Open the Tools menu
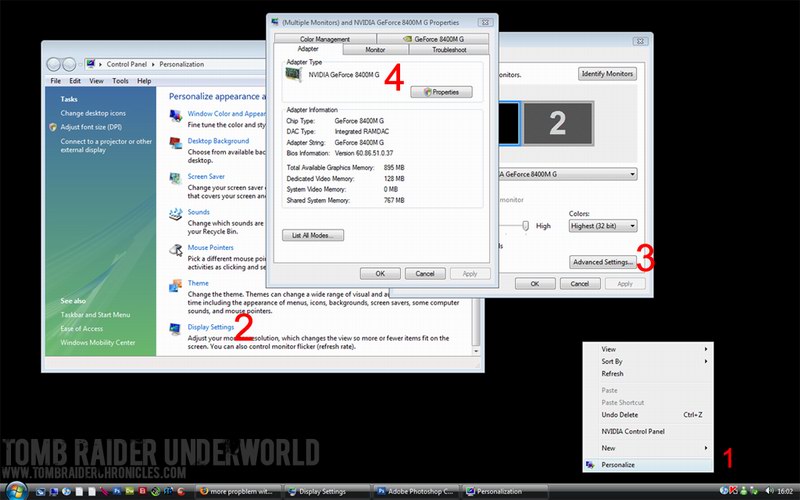Image resolution: width=800 pixels, height=500 pixels. click(120, 81)
